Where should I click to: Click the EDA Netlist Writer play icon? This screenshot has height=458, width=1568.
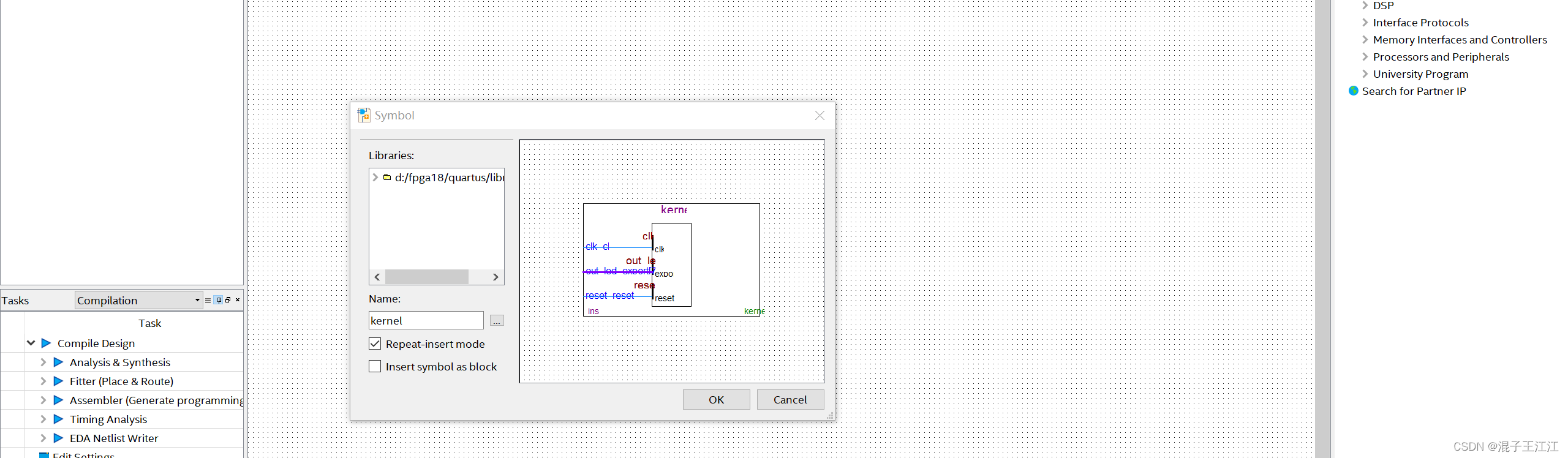(58, 438)
